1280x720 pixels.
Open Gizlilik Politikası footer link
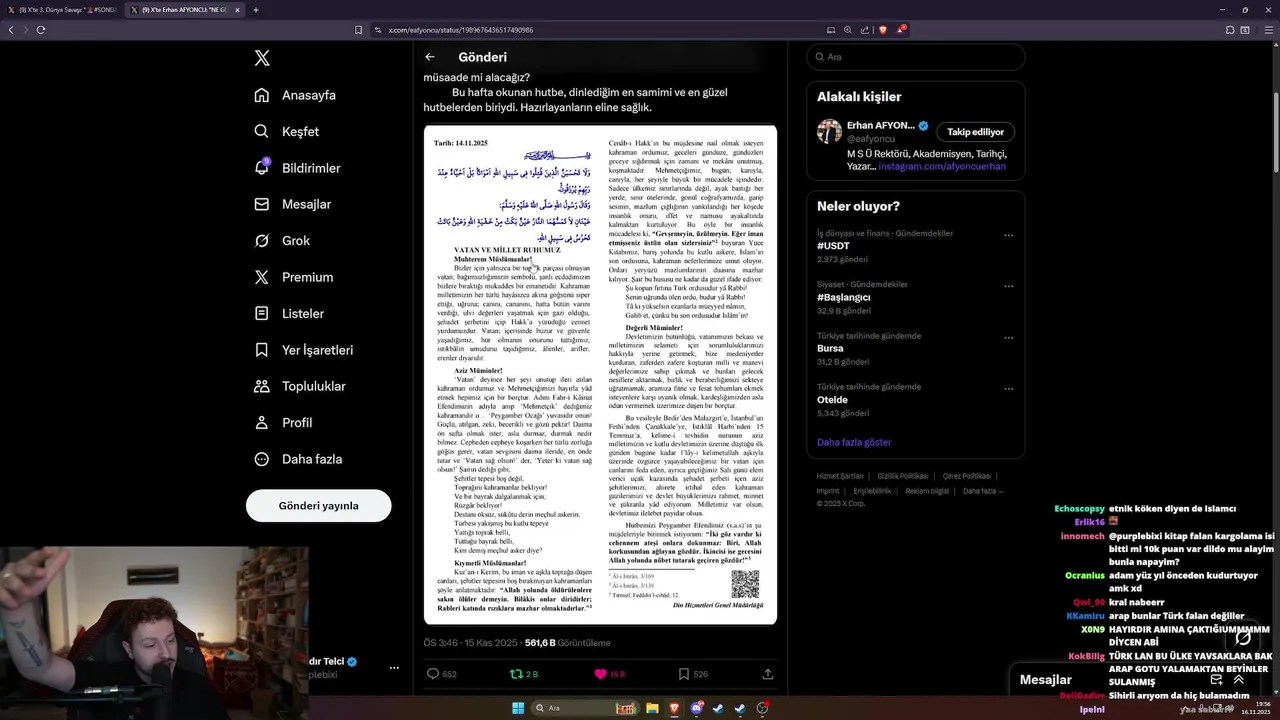(904, 476)
